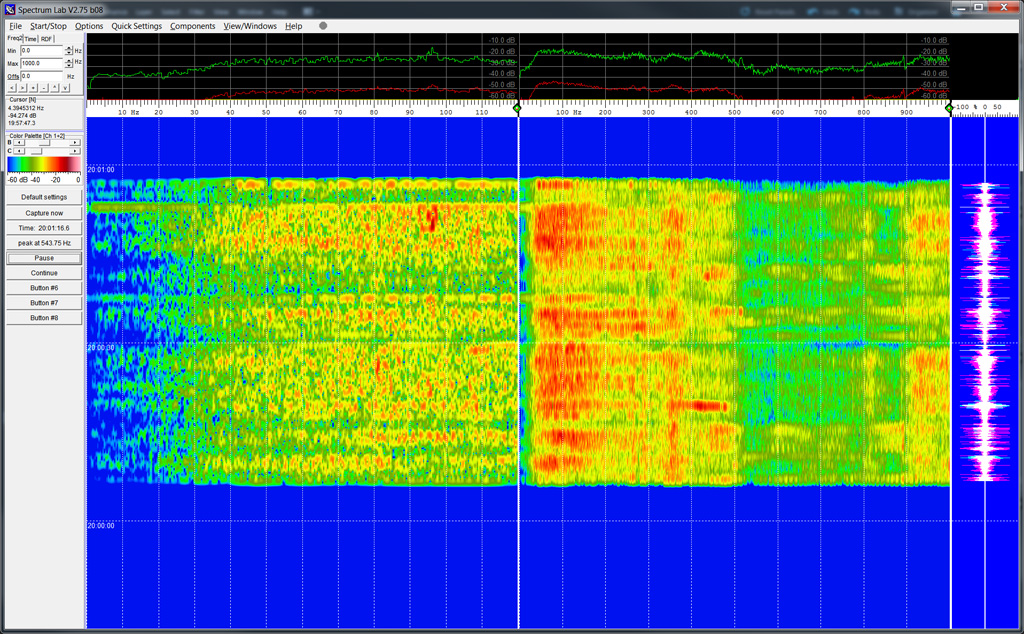The width and height of the screenshot is (1024, 634).
Task: Click left arrow of C contrast slider
Action: [19, 151]
